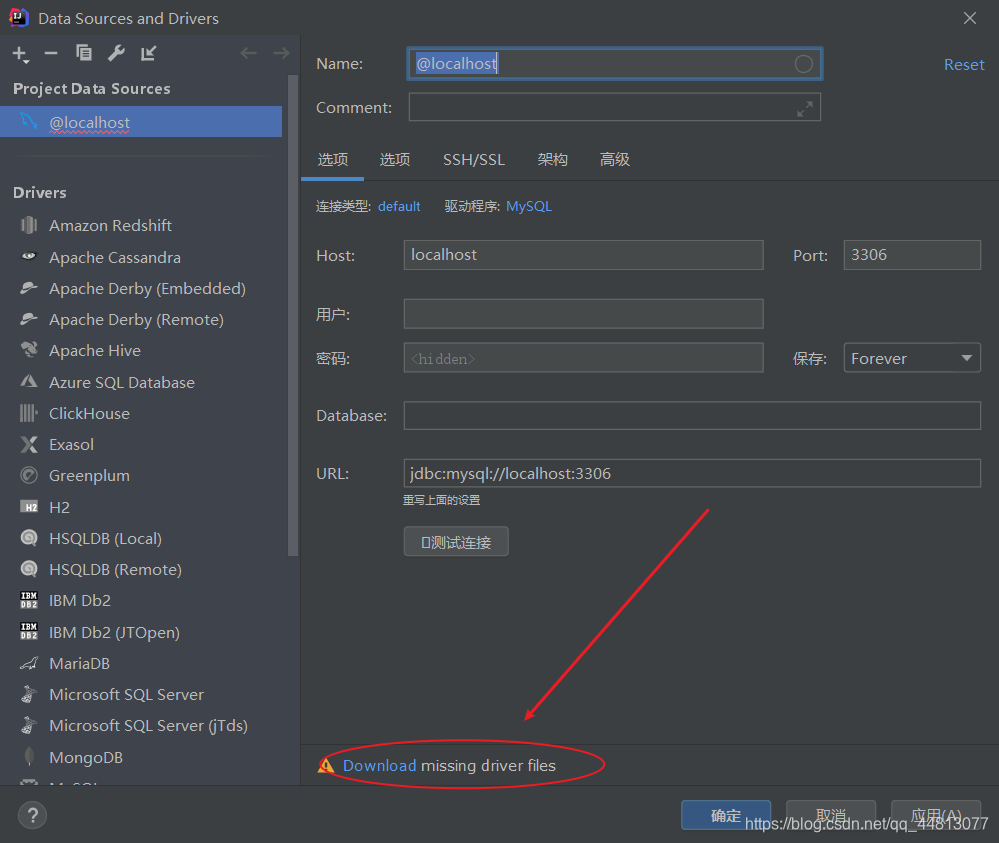The height and width of the screenshot is (843, 999).
Task: Click the 测试连接 test connection button
Action: pos(456,542)
